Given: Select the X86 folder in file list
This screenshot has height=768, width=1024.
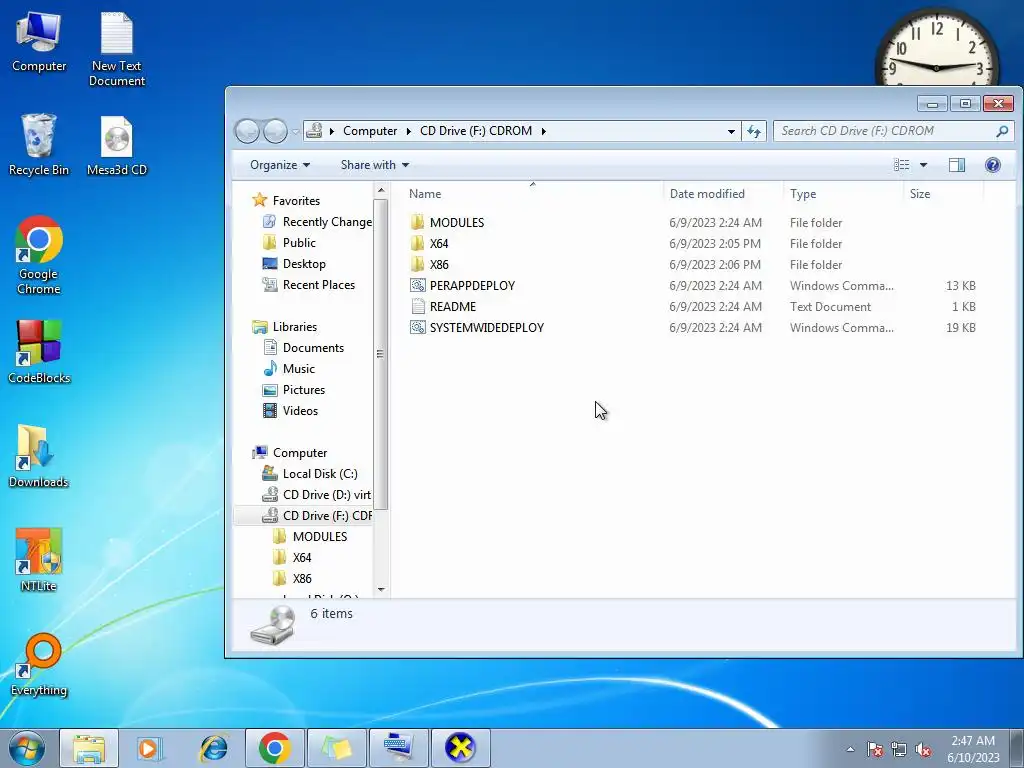Looking at the screenshot, I should coord(439,264).
